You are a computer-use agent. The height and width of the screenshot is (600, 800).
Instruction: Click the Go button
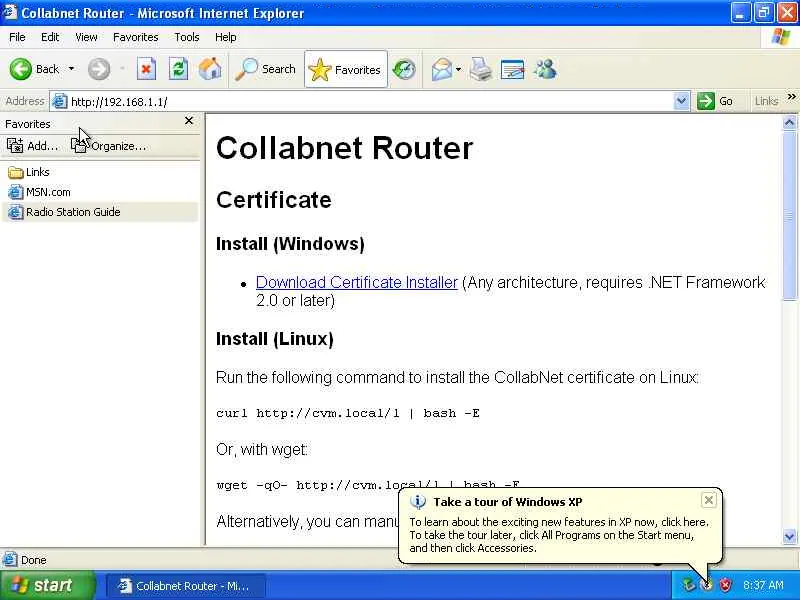715,101
